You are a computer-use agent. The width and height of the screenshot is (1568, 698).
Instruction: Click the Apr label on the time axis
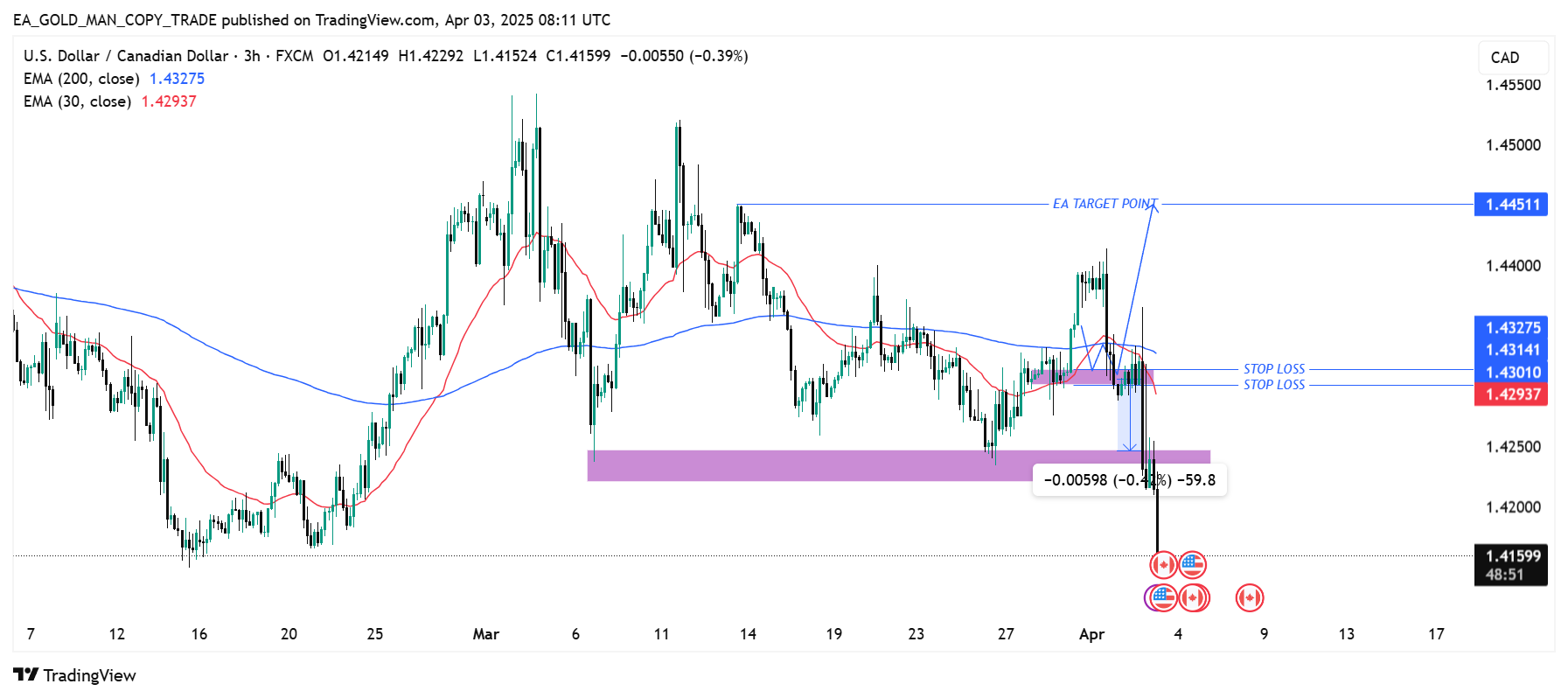click(1091, 634)
